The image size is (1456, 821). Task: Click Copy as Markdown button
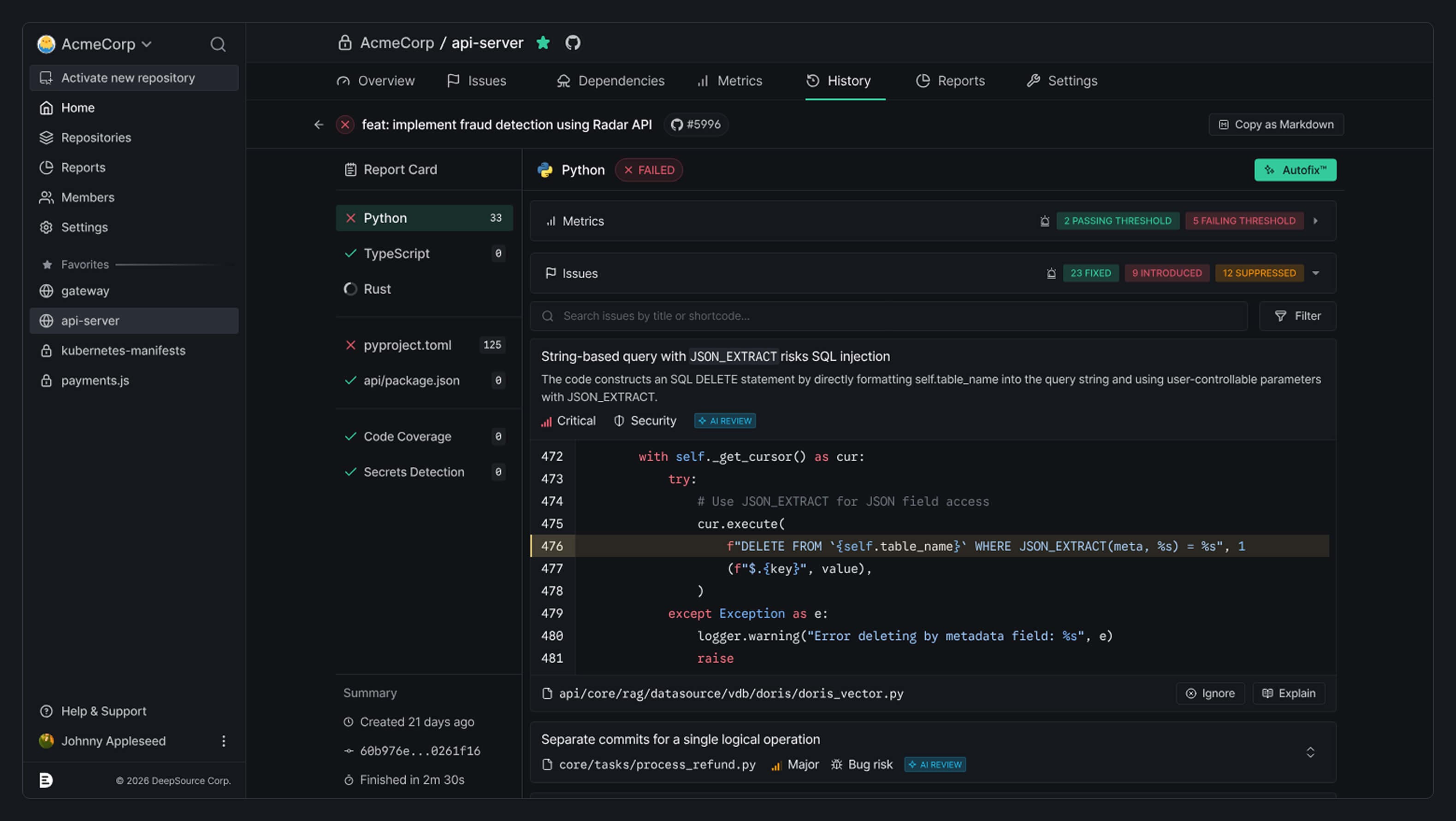(1276, 125)
